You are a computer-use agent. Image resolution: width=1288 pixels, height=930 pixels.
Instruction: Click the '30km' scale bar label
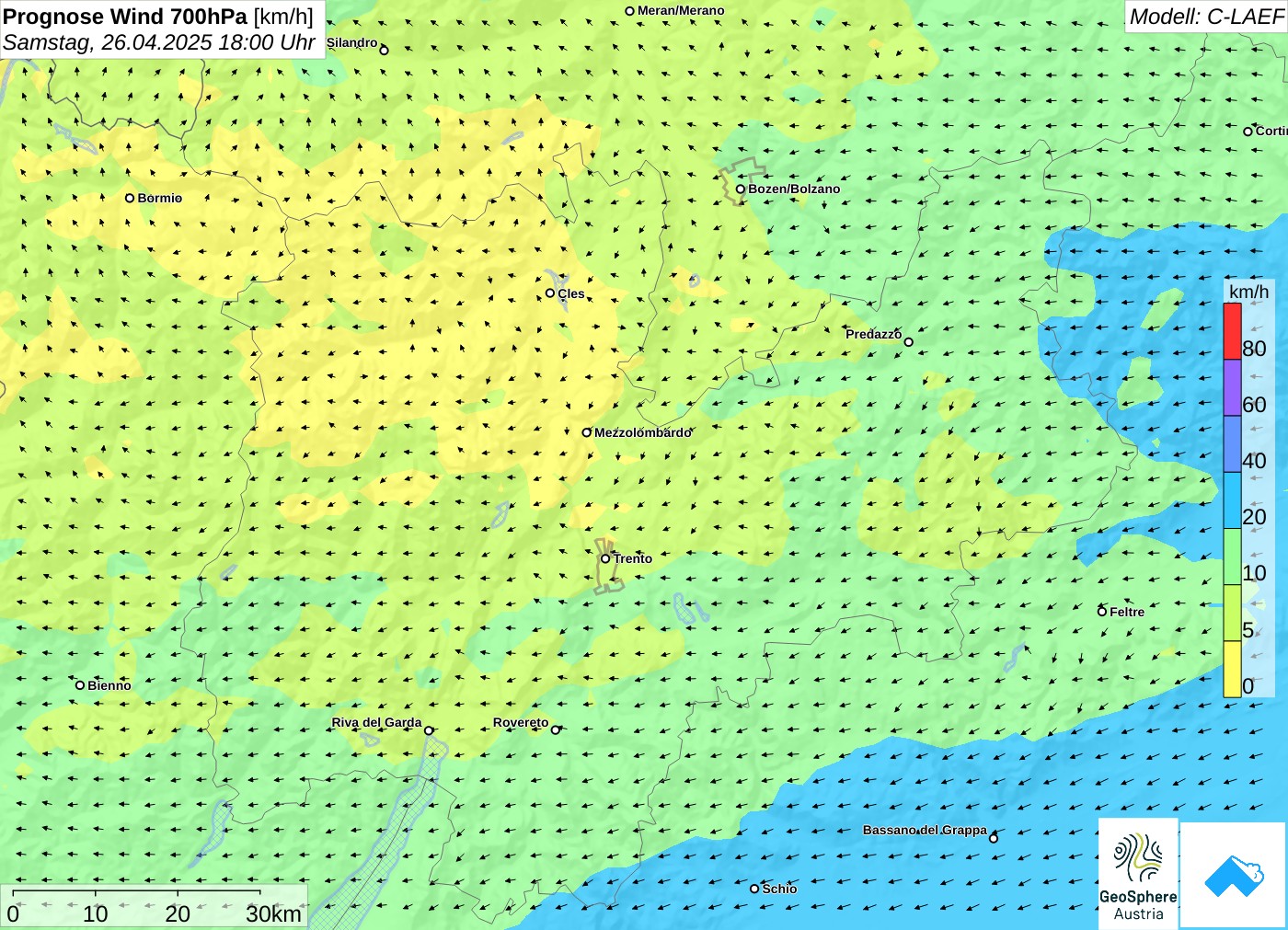pos(273,913)
